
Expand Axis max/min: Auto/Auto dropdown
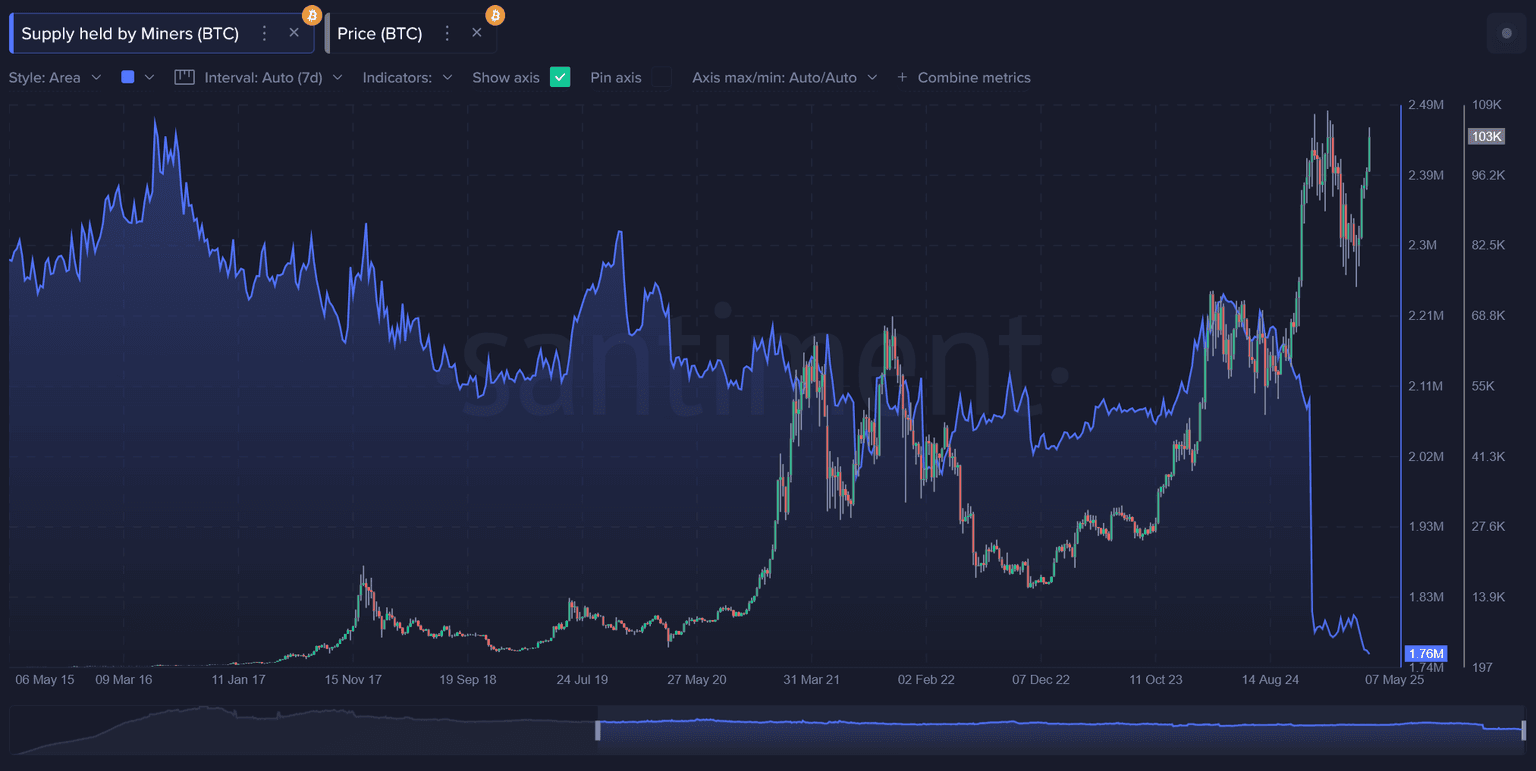coord(784,77)
